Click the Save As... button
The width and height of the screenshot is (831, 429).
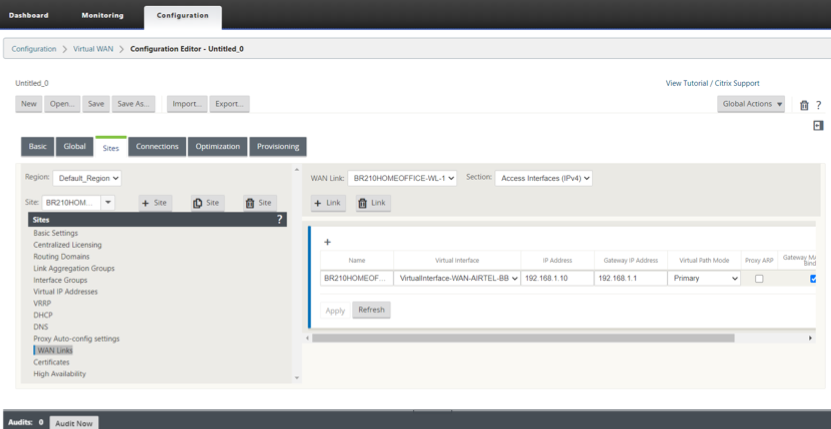134,104
